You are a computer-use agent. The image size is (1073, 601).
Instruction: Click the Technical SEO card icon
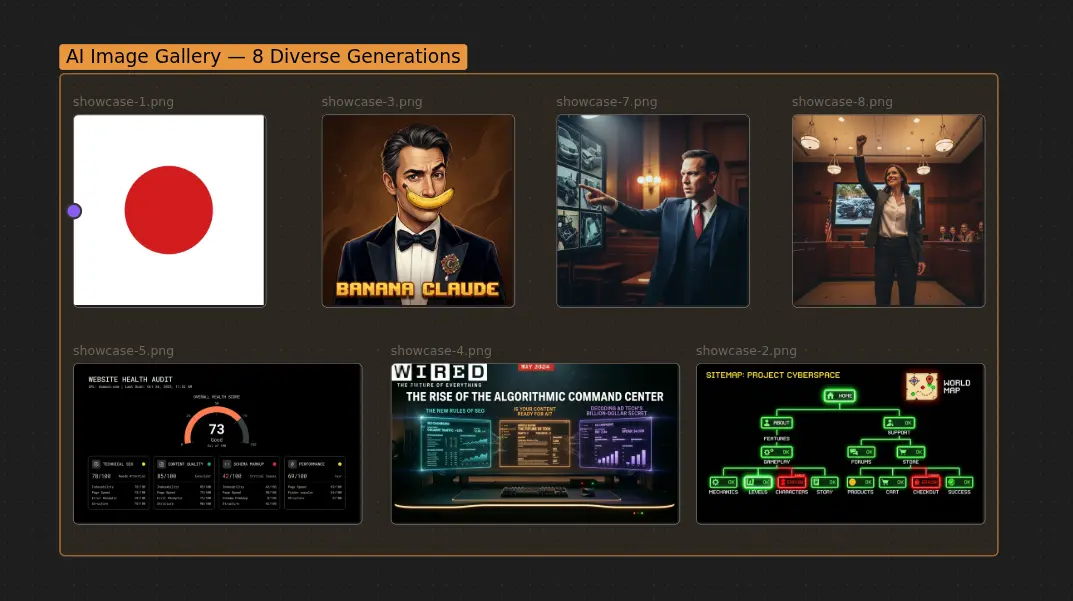[97, 464]
